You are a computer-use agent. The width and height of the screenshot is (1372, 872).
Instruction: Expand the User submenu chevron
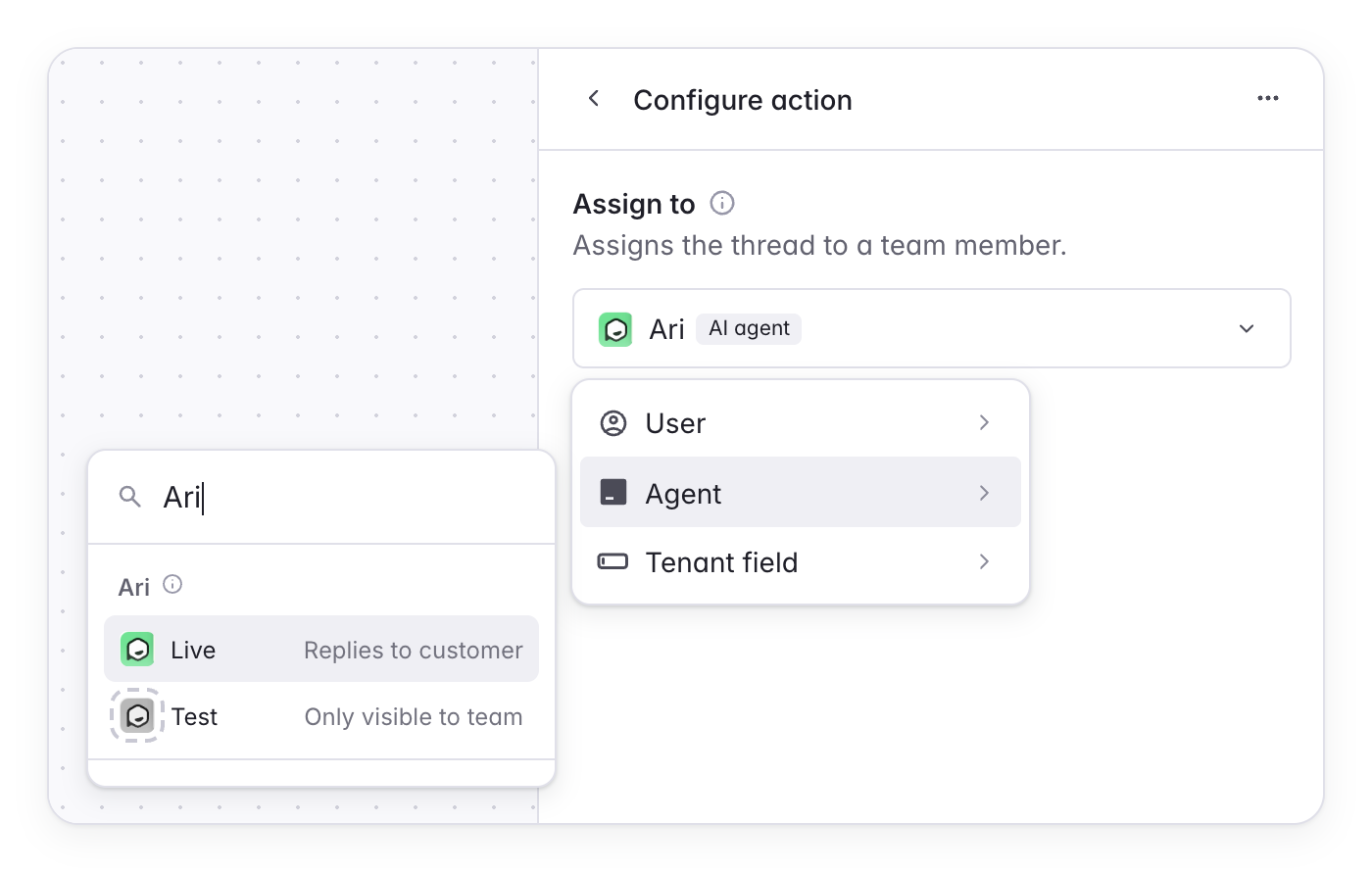pos(984,423)
